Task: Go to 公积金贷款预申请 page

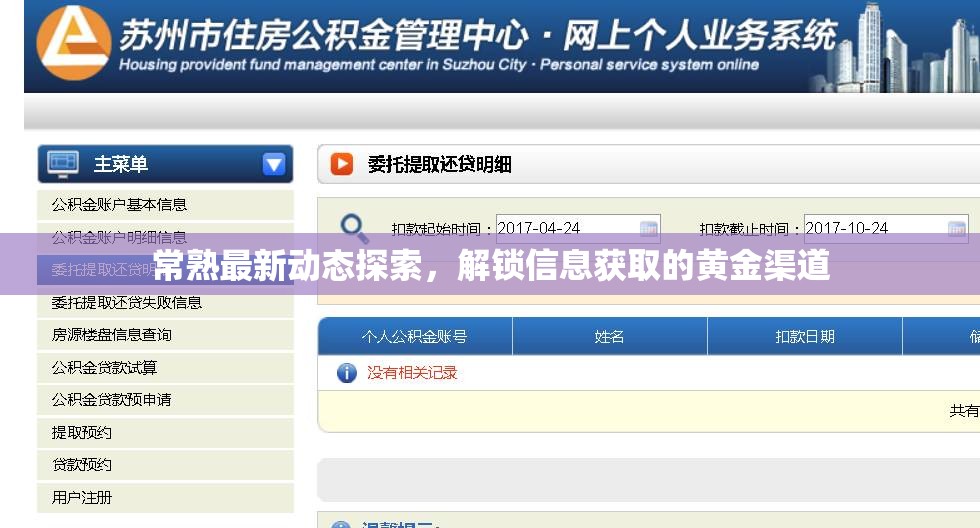Action: pyautogui.click(x=165, y=400)
